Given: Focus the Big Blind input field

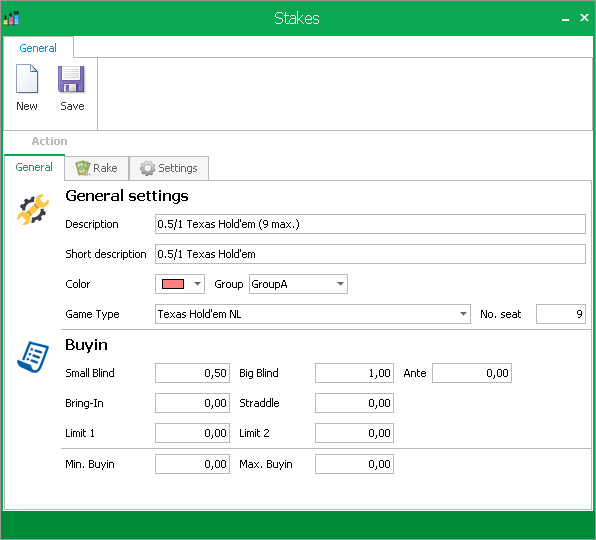Looking at the screenshot, I should coord(354,373).
